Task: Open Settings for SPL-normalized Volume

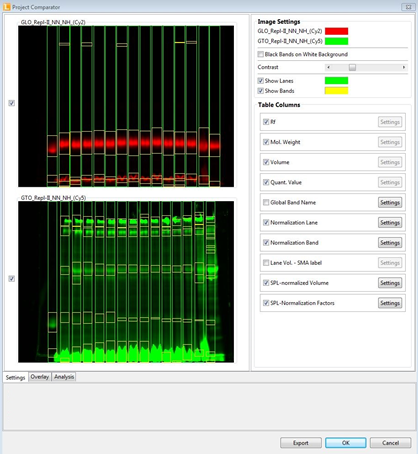Action: click(390, 283)
